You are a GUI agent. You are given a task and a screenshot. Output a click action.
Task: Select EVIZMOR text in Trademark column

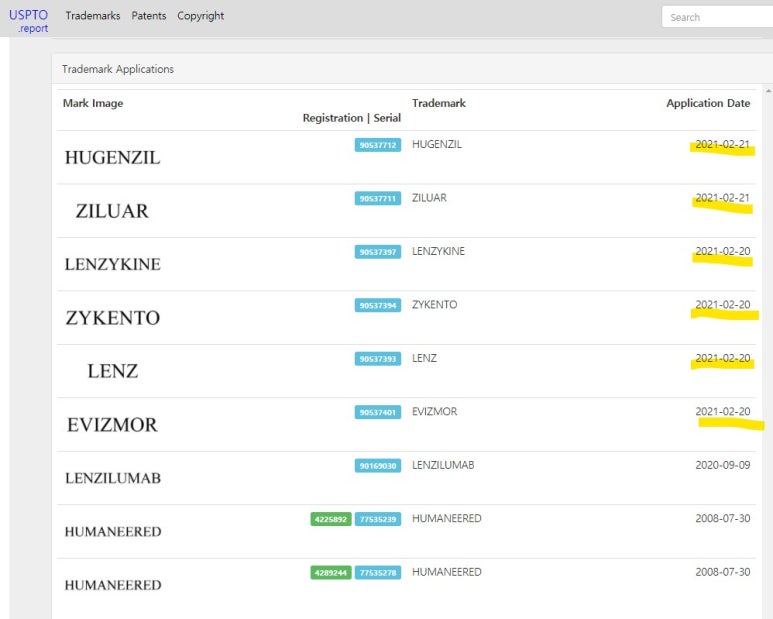point(434,412)
